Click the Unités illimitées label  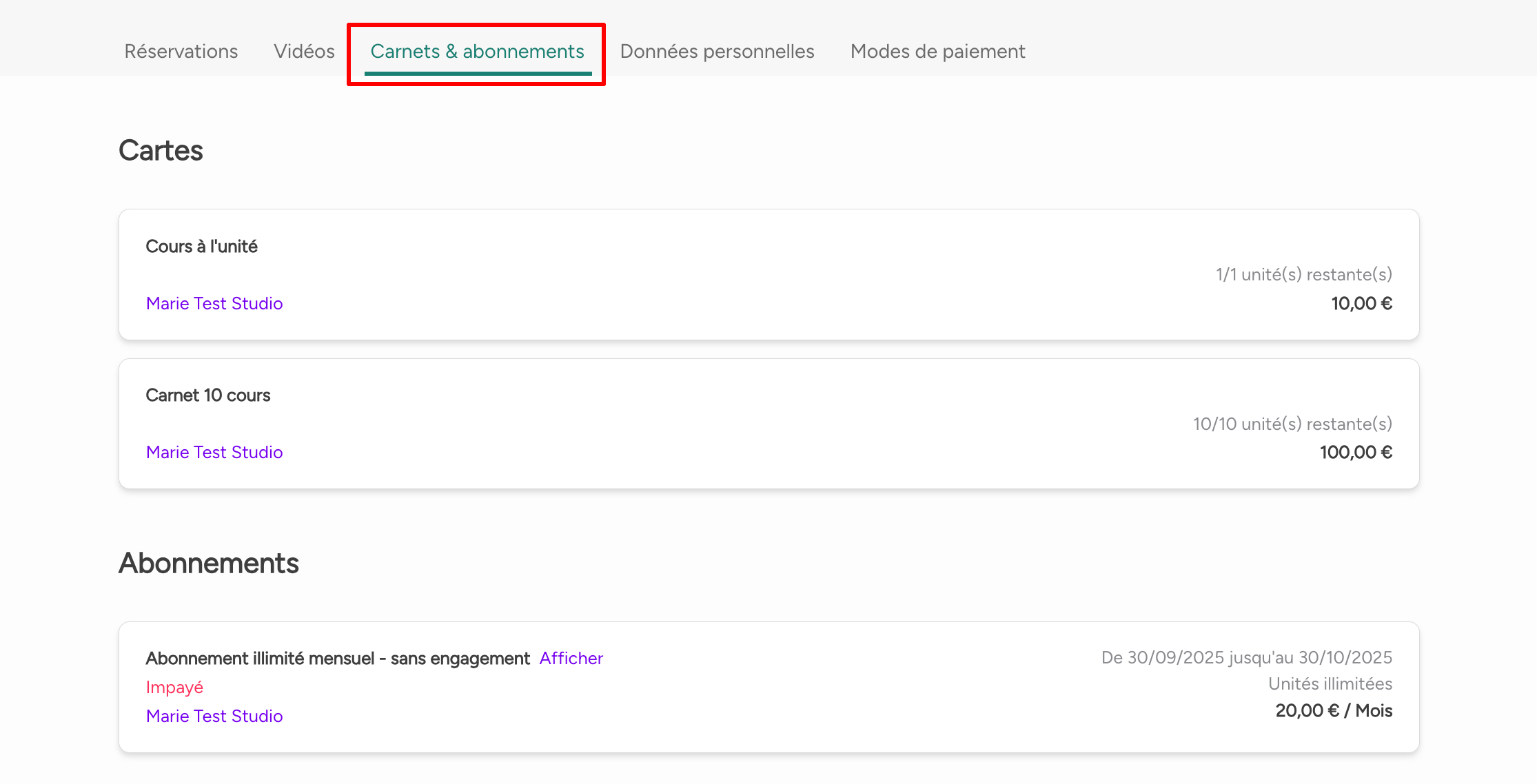[1330, 684]
